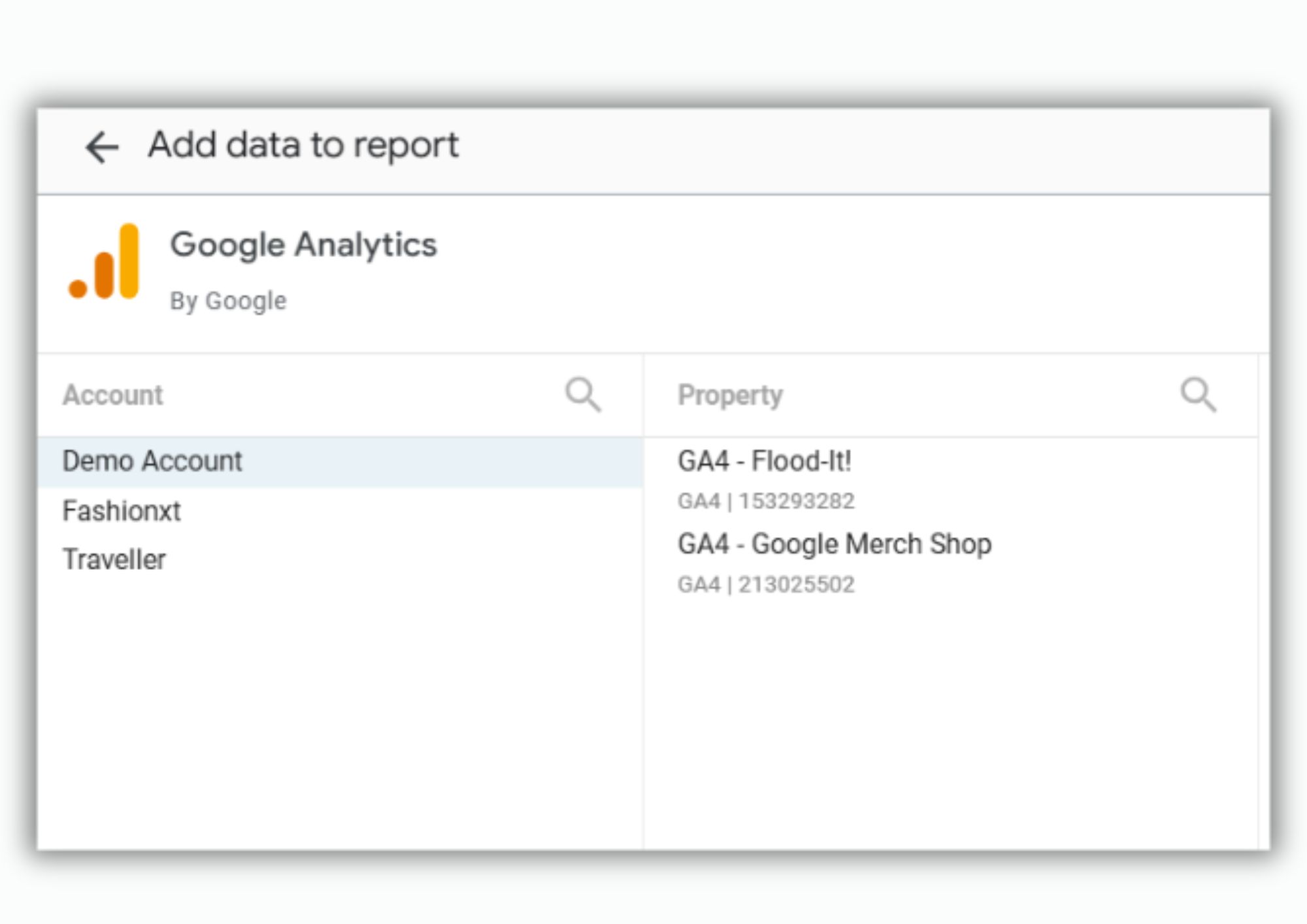Click the Add data to report heading
This screenshot has width=1307, height=924.
coord(303,145)
